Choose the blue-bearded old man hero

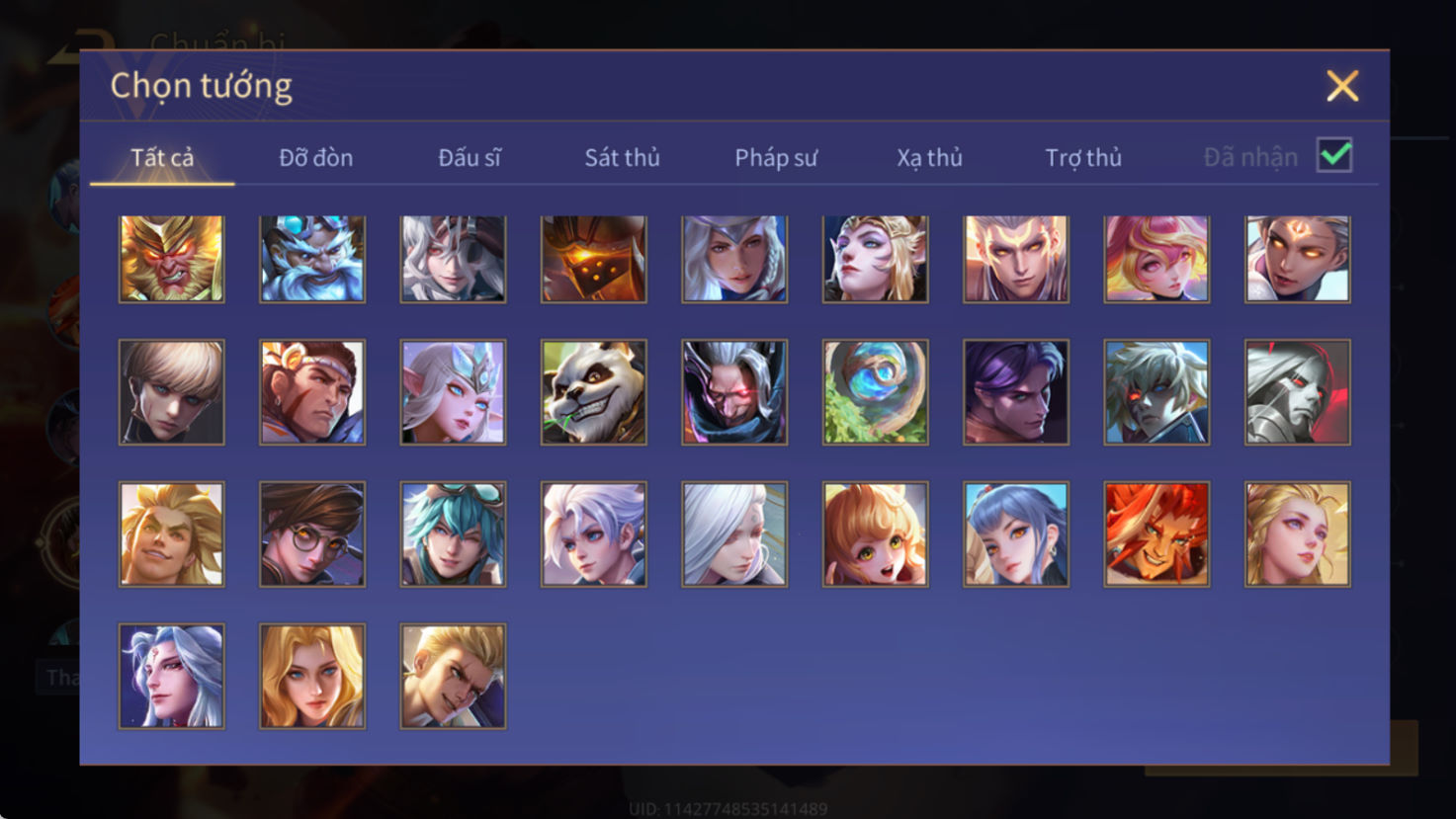click(x=312, y=259)
